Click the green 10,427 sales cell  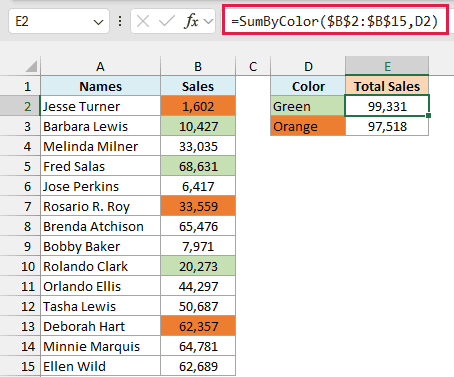coord(198,126)
